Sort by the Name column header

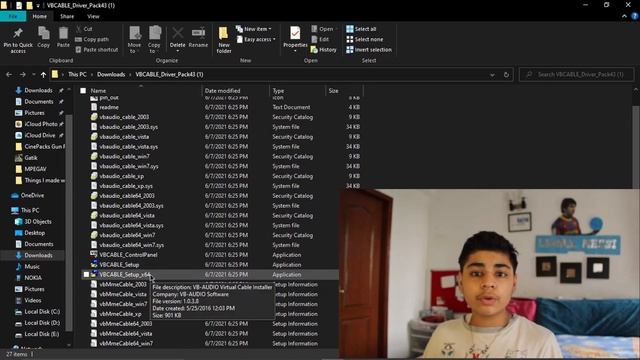click(98, 91)
